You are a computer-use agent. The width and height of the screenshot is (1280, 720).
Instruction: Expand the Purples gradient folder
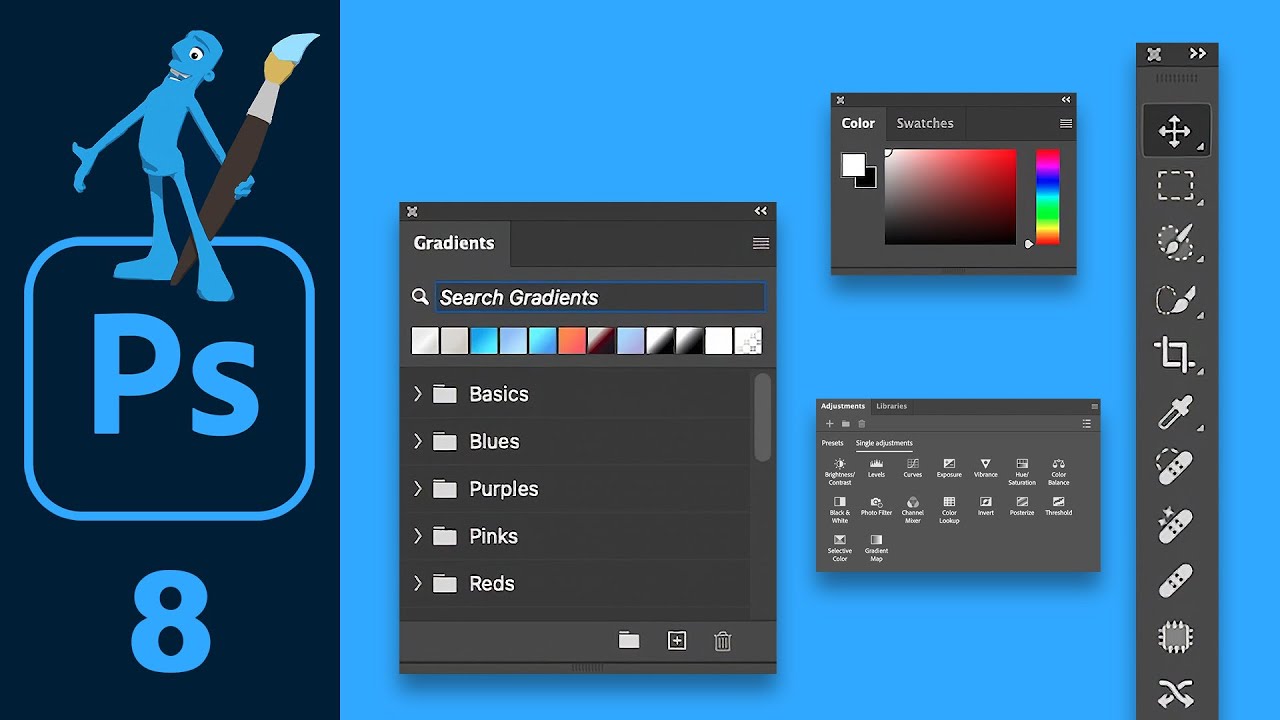[x=418, y=488]
